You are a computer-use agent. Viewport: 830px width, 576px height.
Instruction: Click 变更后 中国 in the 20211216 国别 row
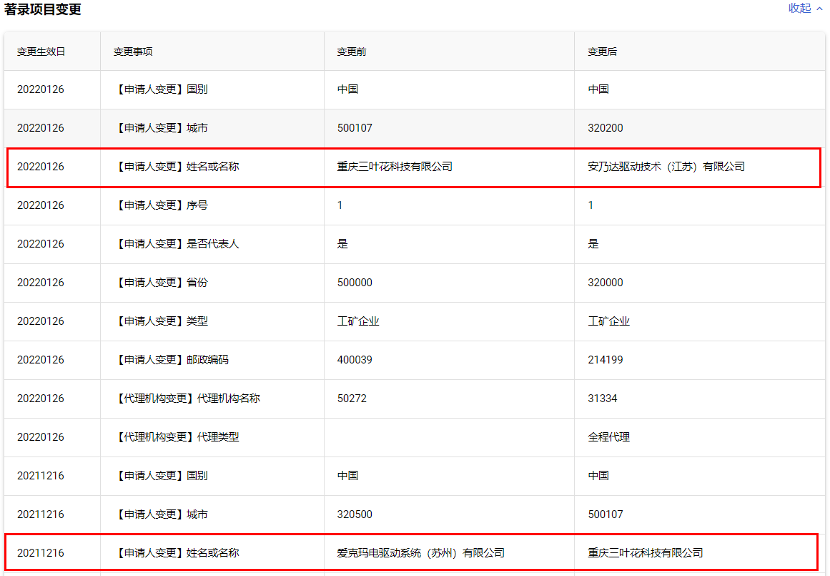pyautogui.click(x=598, y=475)
